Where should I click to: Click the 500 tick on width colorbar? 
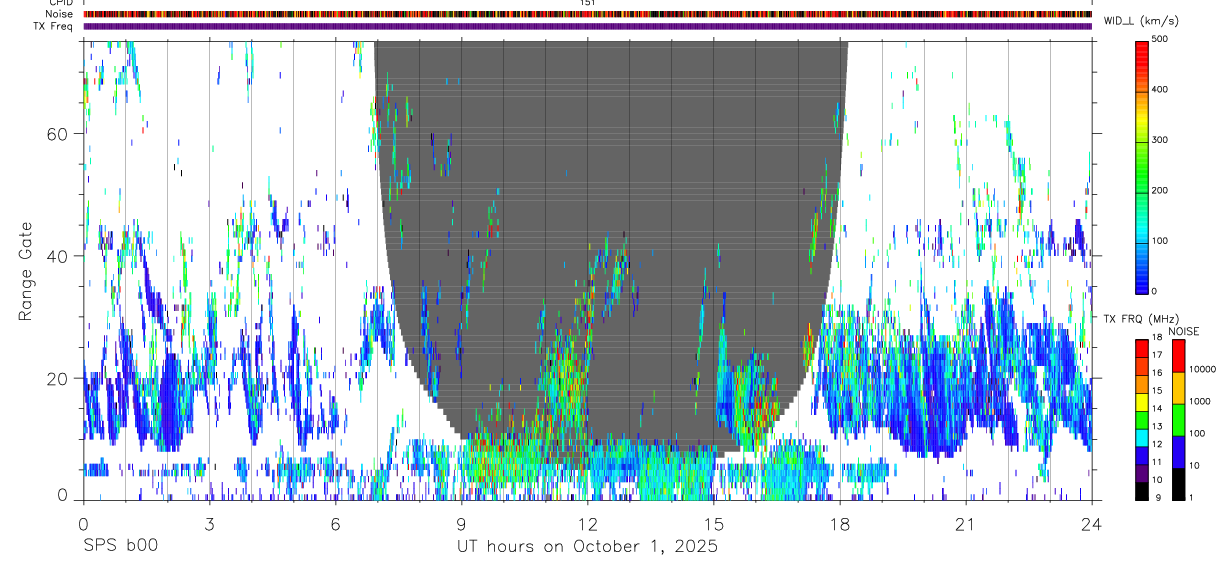[1161, 39]
